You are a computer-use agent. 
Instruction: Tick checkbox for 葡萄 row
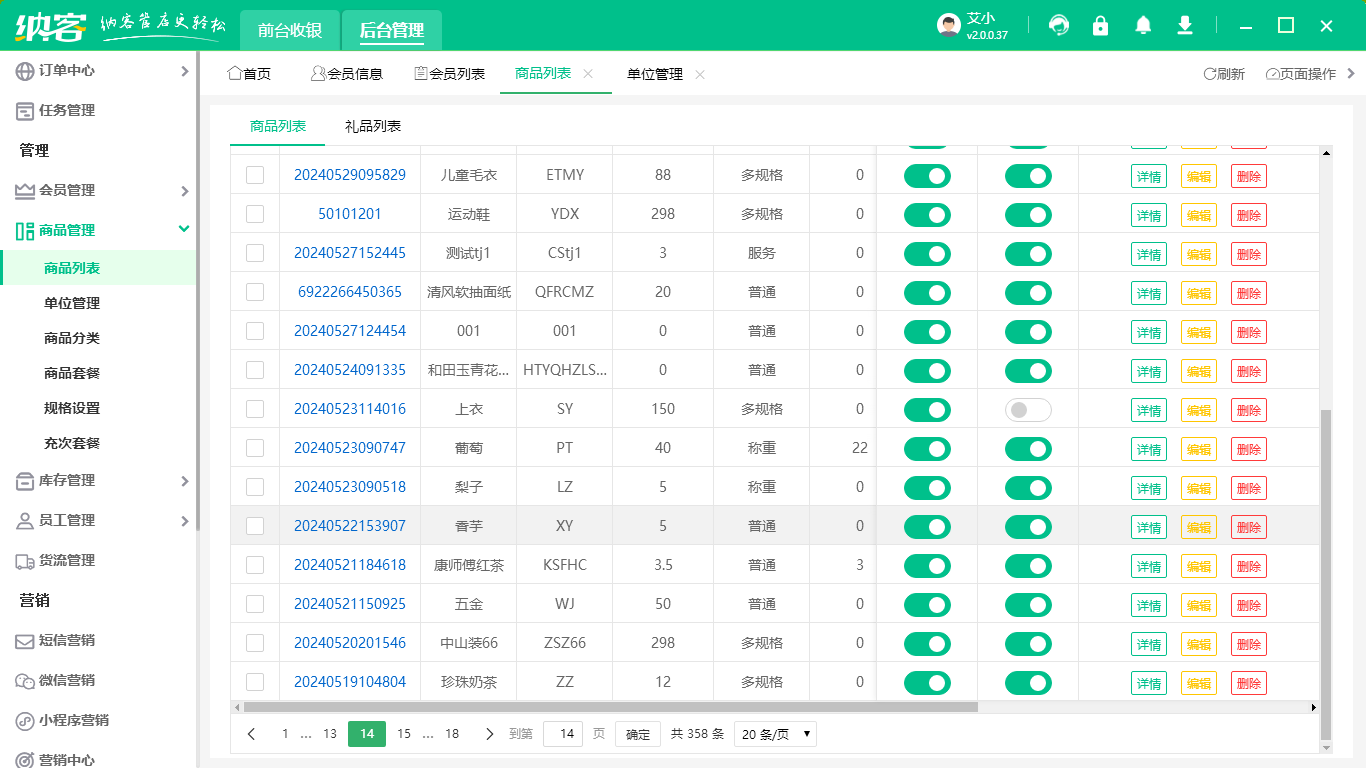255,448
